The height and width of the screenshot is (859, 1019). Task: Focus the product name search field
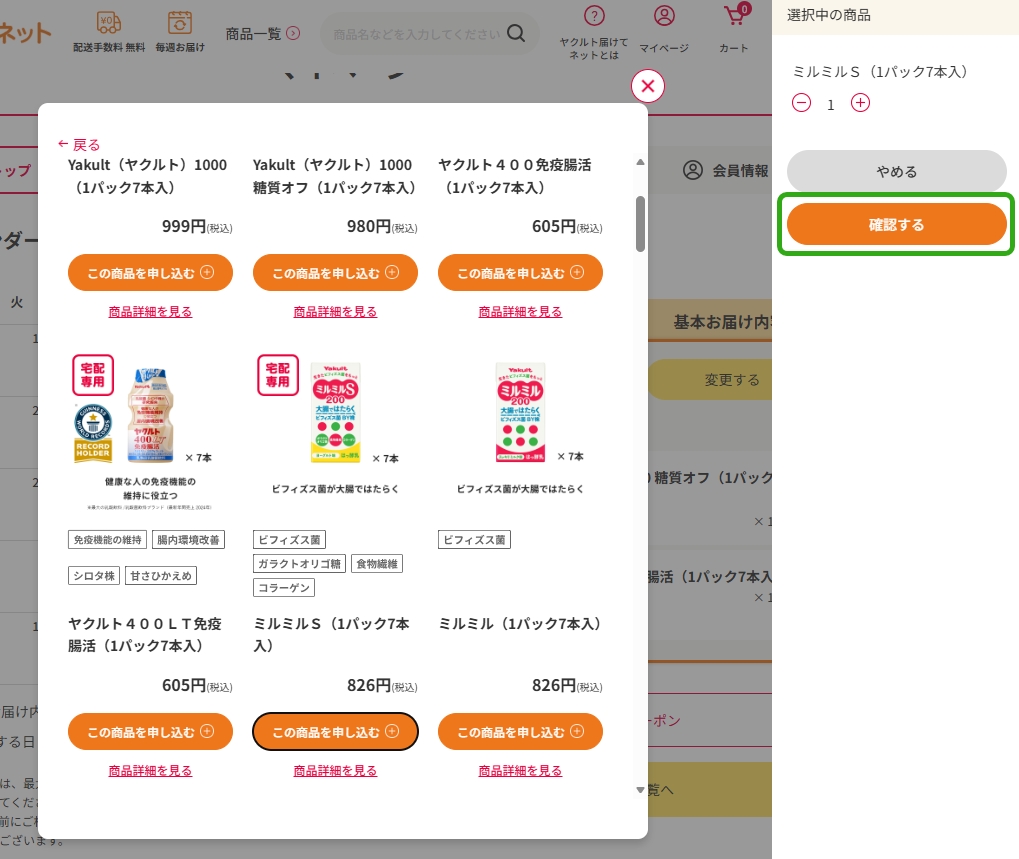pyautogui.click(x=417, y=34)
